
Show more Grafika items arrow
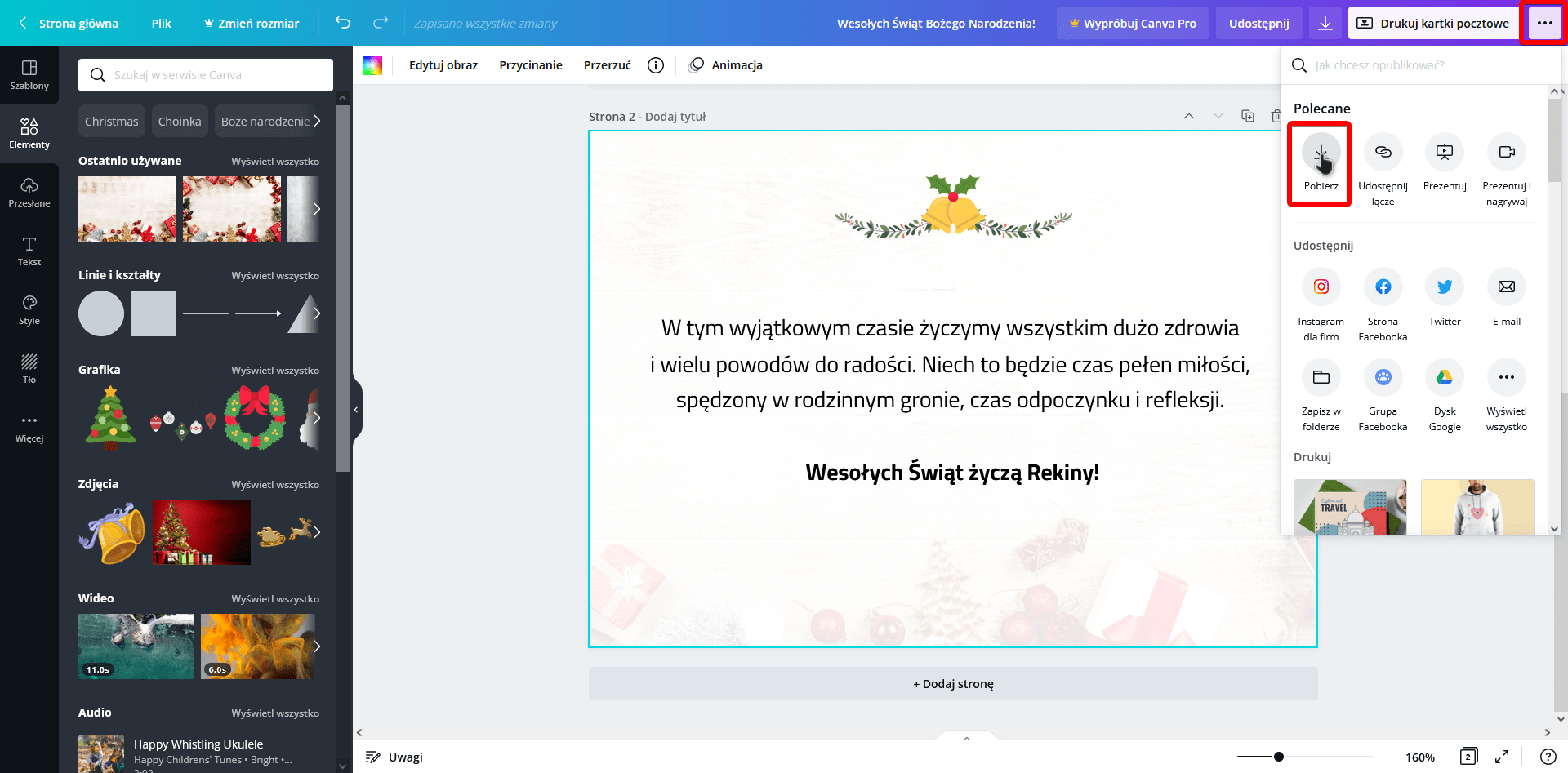[317, 418]
